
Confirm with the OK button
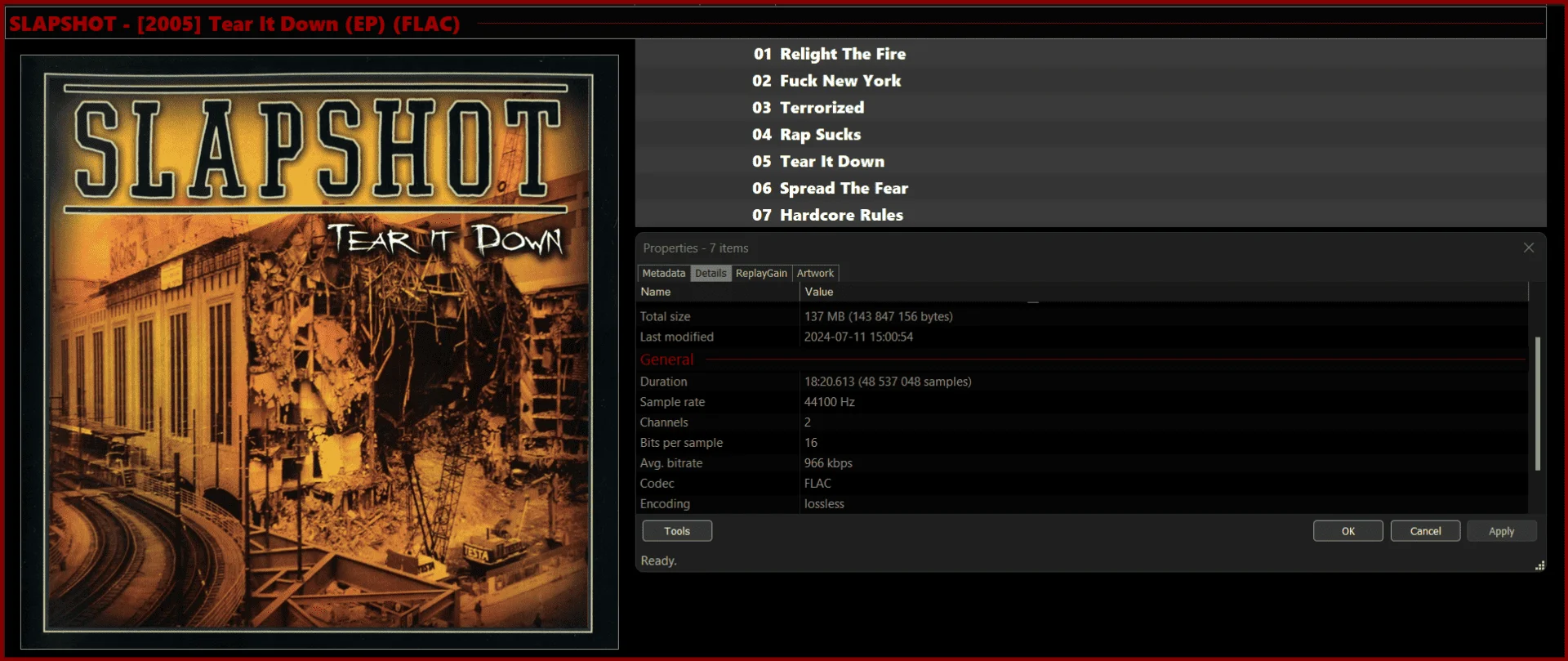(1348, 531)
